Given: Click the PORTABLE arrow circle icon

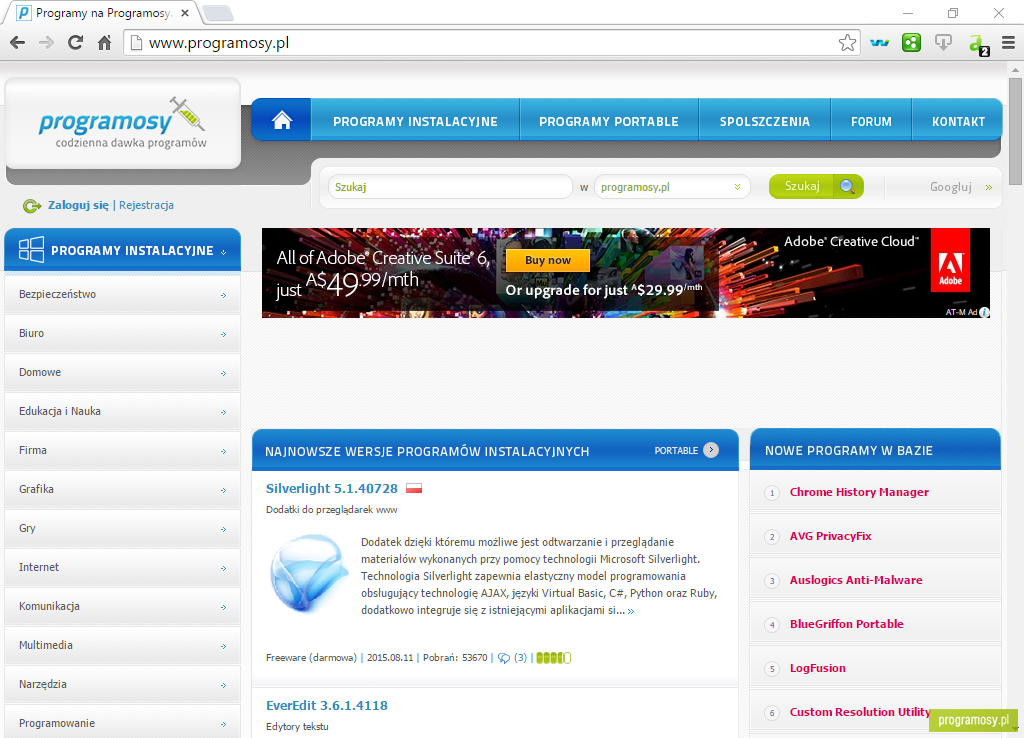Looking at the screenshot, I should [711, 450].
